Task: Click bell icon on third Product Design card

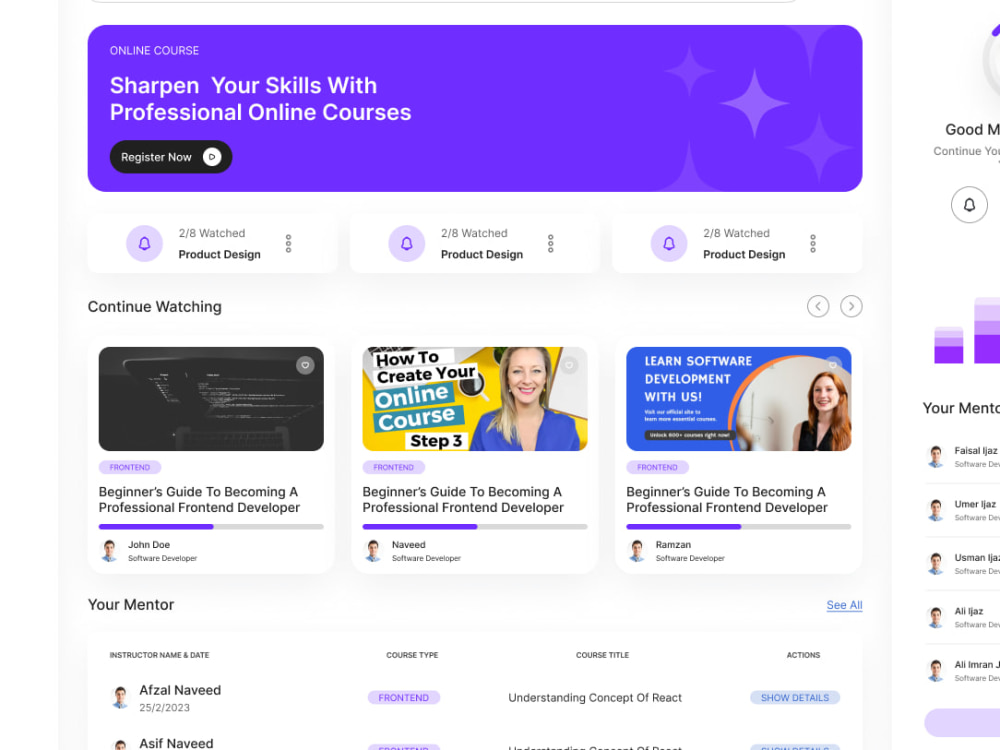Action: point(669,244)
